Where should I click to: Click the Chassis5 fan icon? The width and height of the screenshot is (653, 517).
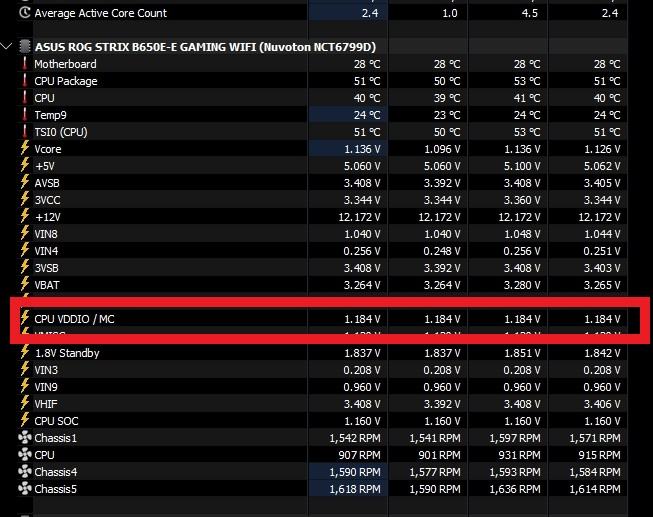coord(25,489)
